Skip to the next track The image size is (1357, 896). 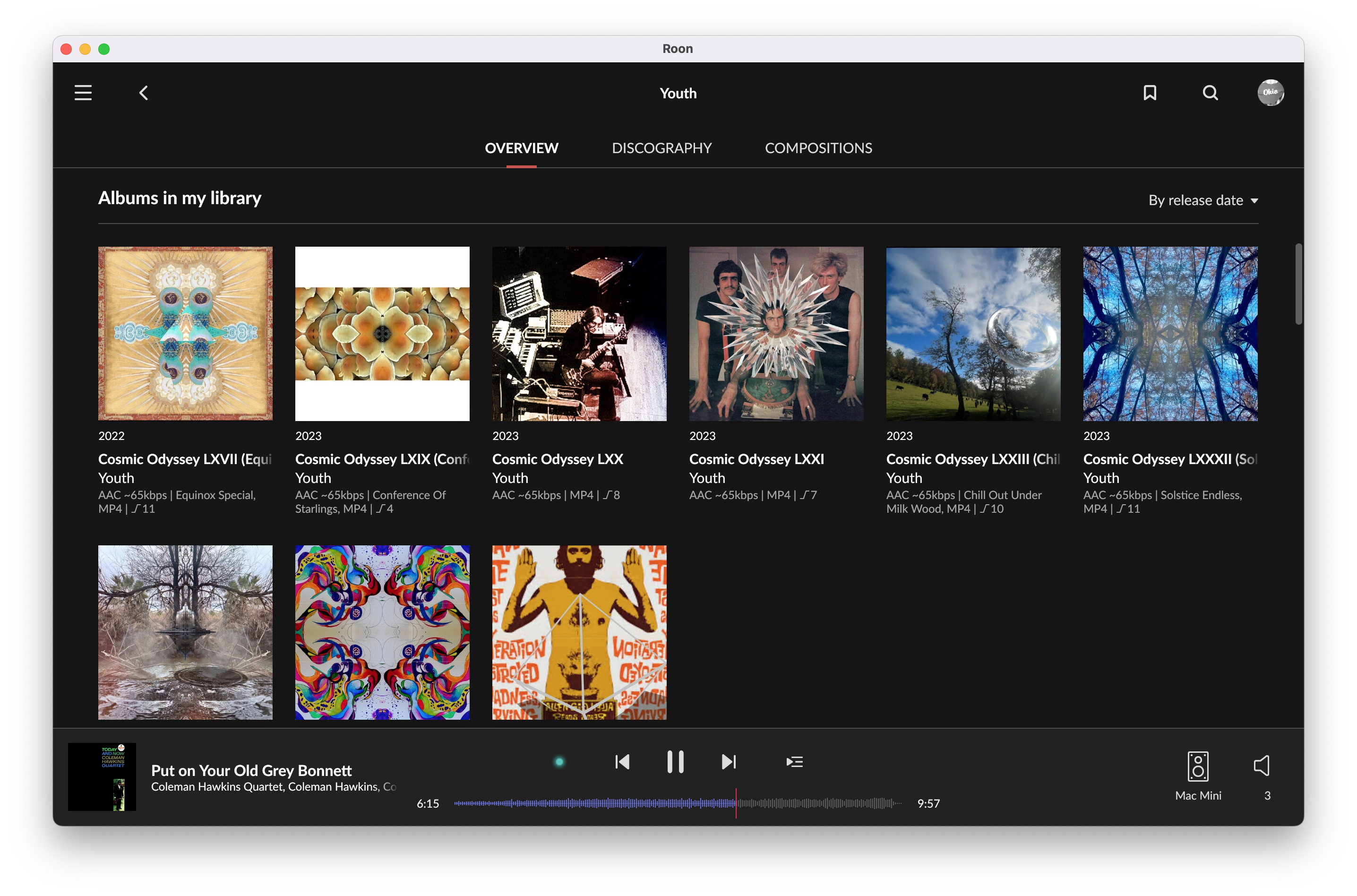729,762
